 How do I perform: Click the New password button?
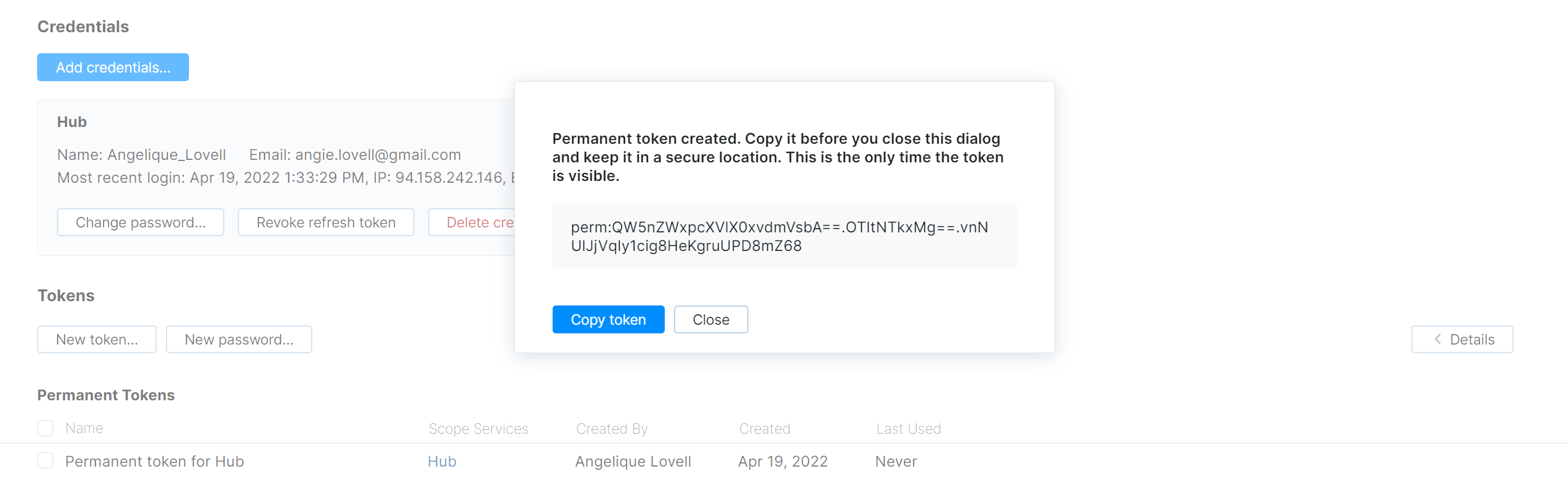[239, 340]
